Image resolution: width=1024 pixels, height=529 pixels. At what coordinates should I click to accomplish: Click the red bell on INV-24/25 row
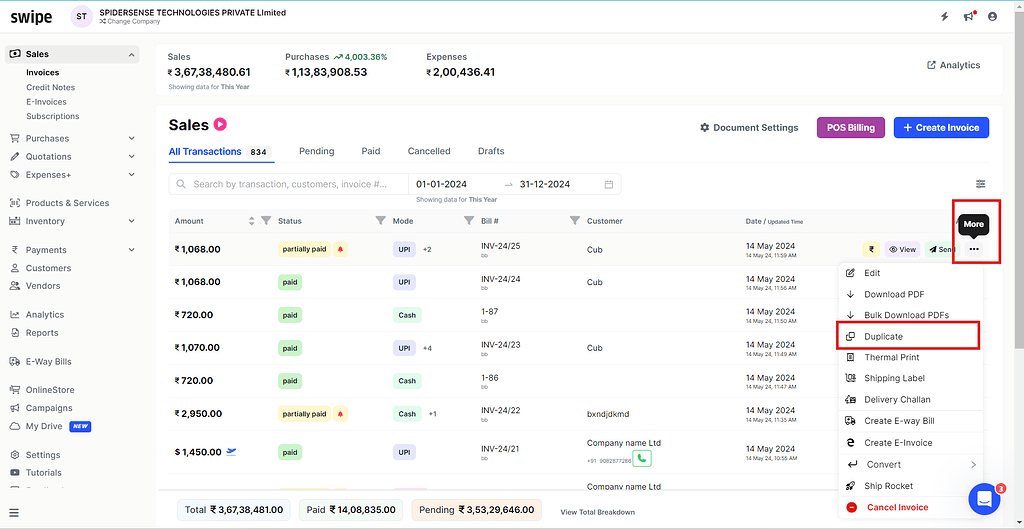(x=340, y=249)
